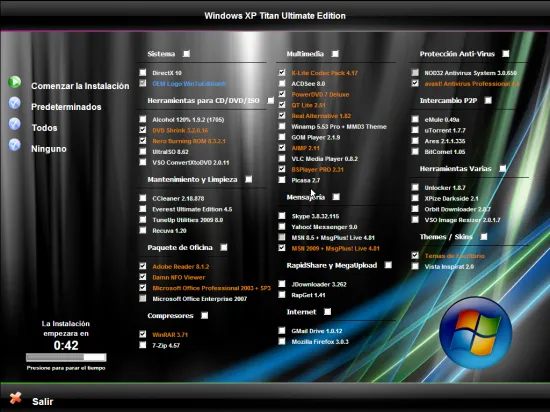Choose the Ninguno option label

point(49,149)
